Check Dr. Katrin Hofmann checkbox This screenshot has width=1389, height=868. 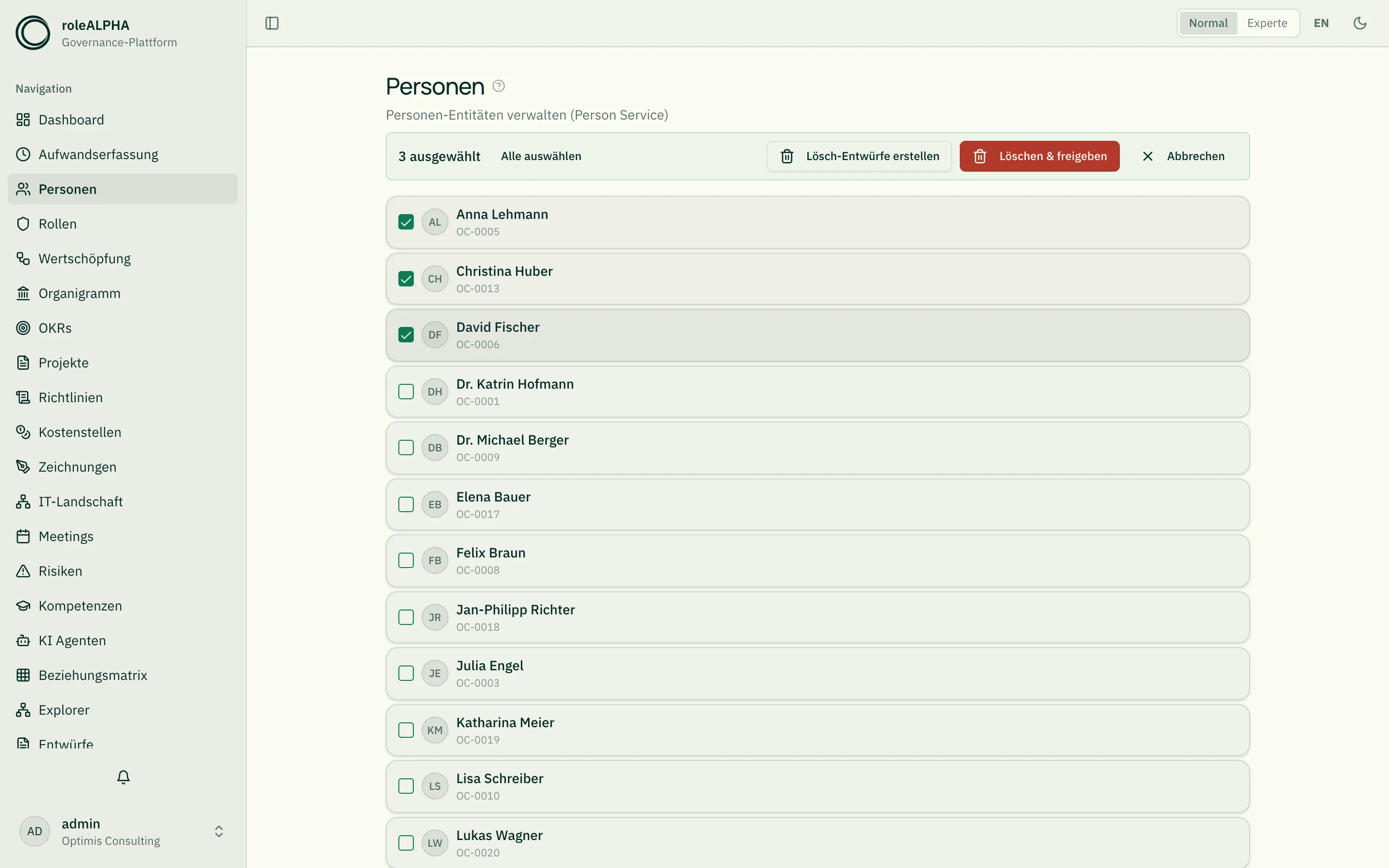pos(406,392)
